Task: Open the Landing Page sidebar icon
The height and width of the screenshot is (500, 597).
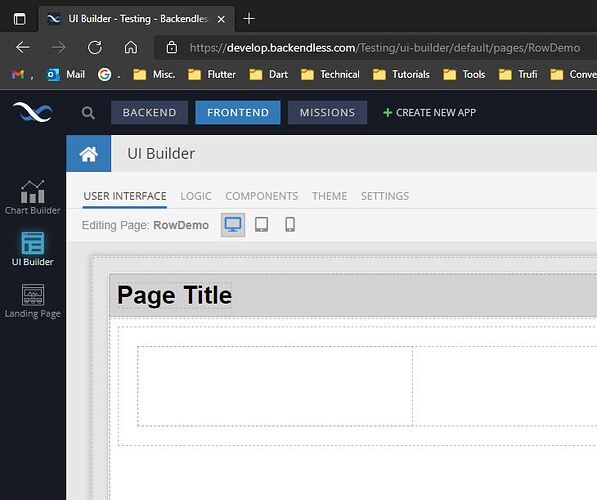Action: [32, 301]
